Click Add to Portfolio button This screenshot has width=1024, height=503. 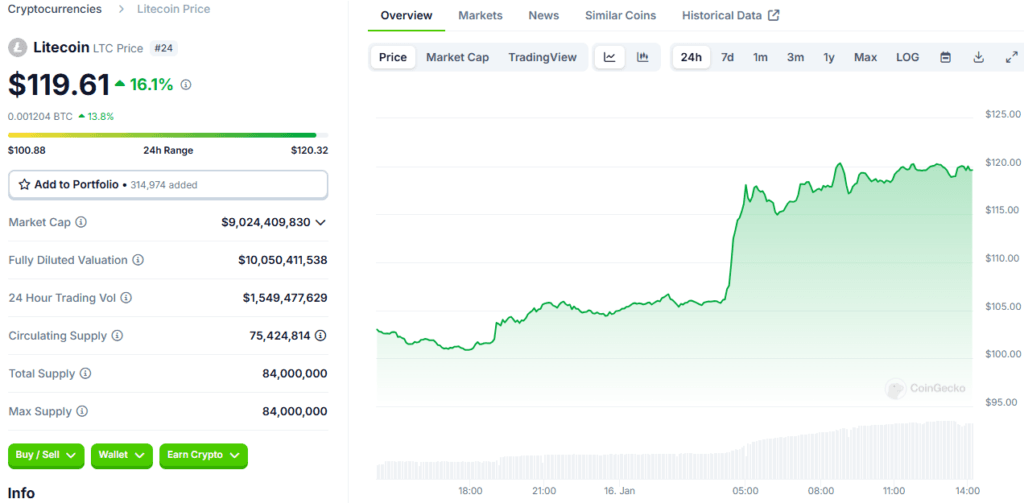coord(168,185)
